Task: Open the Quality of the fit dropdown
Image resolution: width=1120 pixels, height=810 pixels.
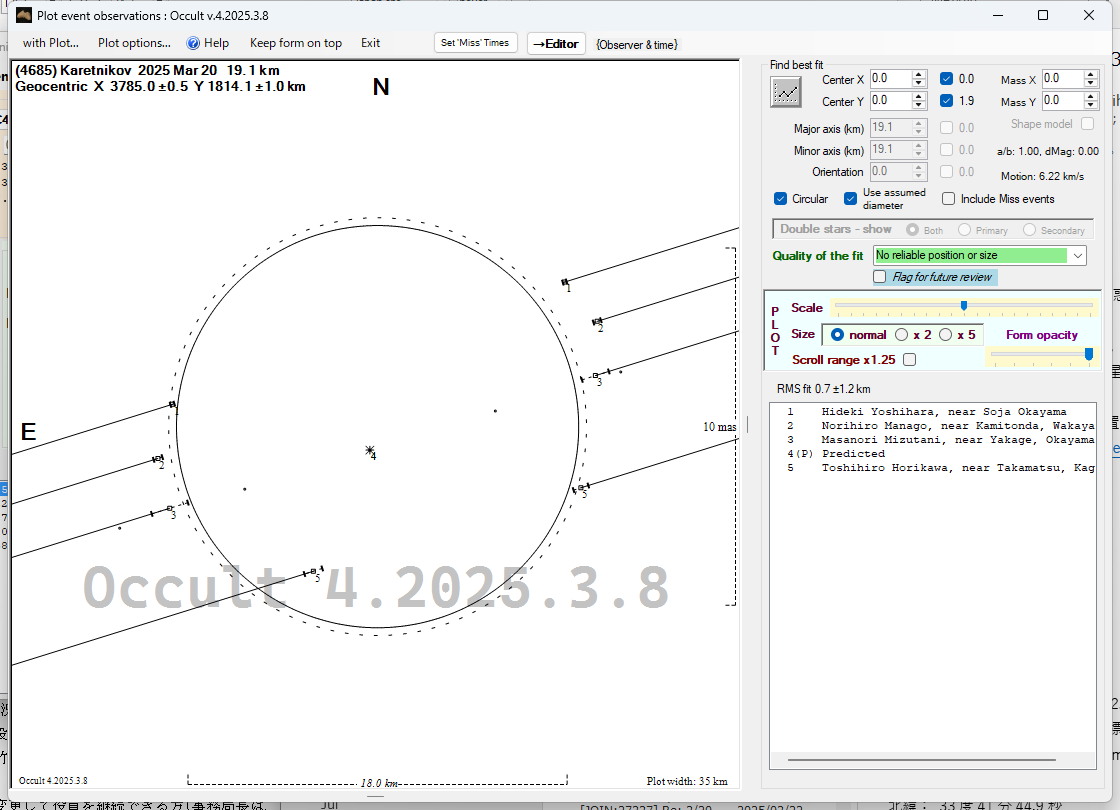Action: 1076,256
